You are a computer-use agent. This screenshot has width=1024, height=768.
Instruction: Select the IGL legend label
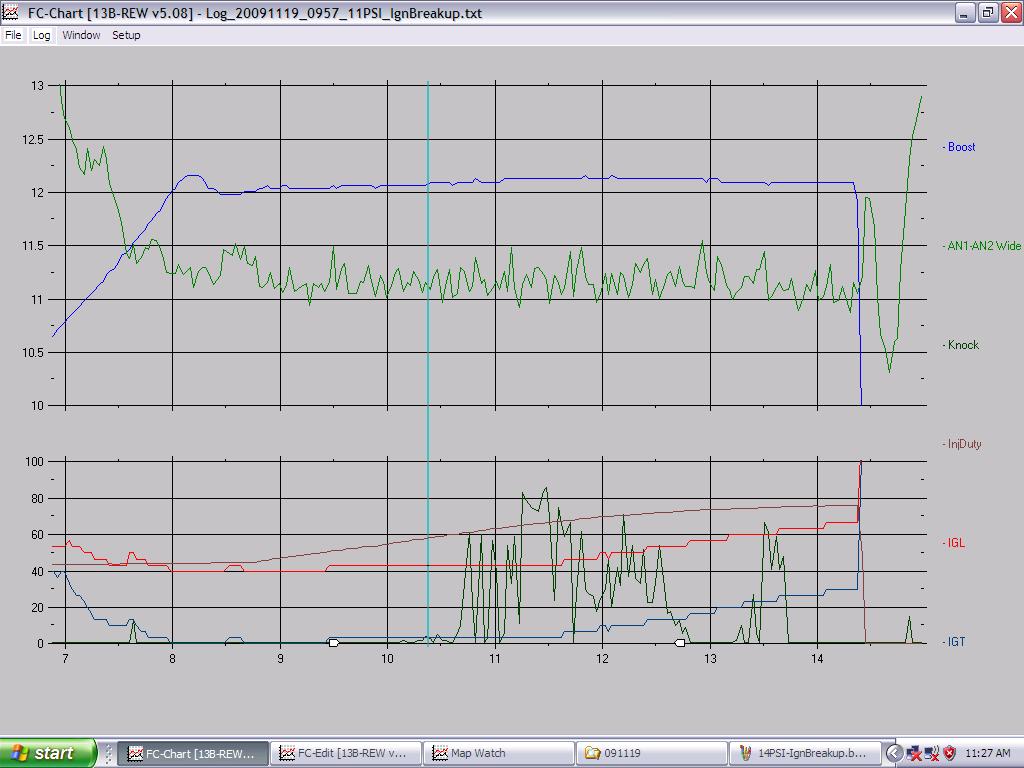click(x=956, y=543)
